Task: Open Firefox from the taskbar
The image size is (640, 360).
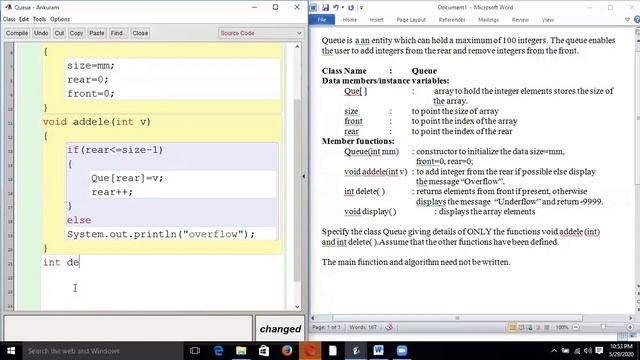Action: click(x=287, y=351)
